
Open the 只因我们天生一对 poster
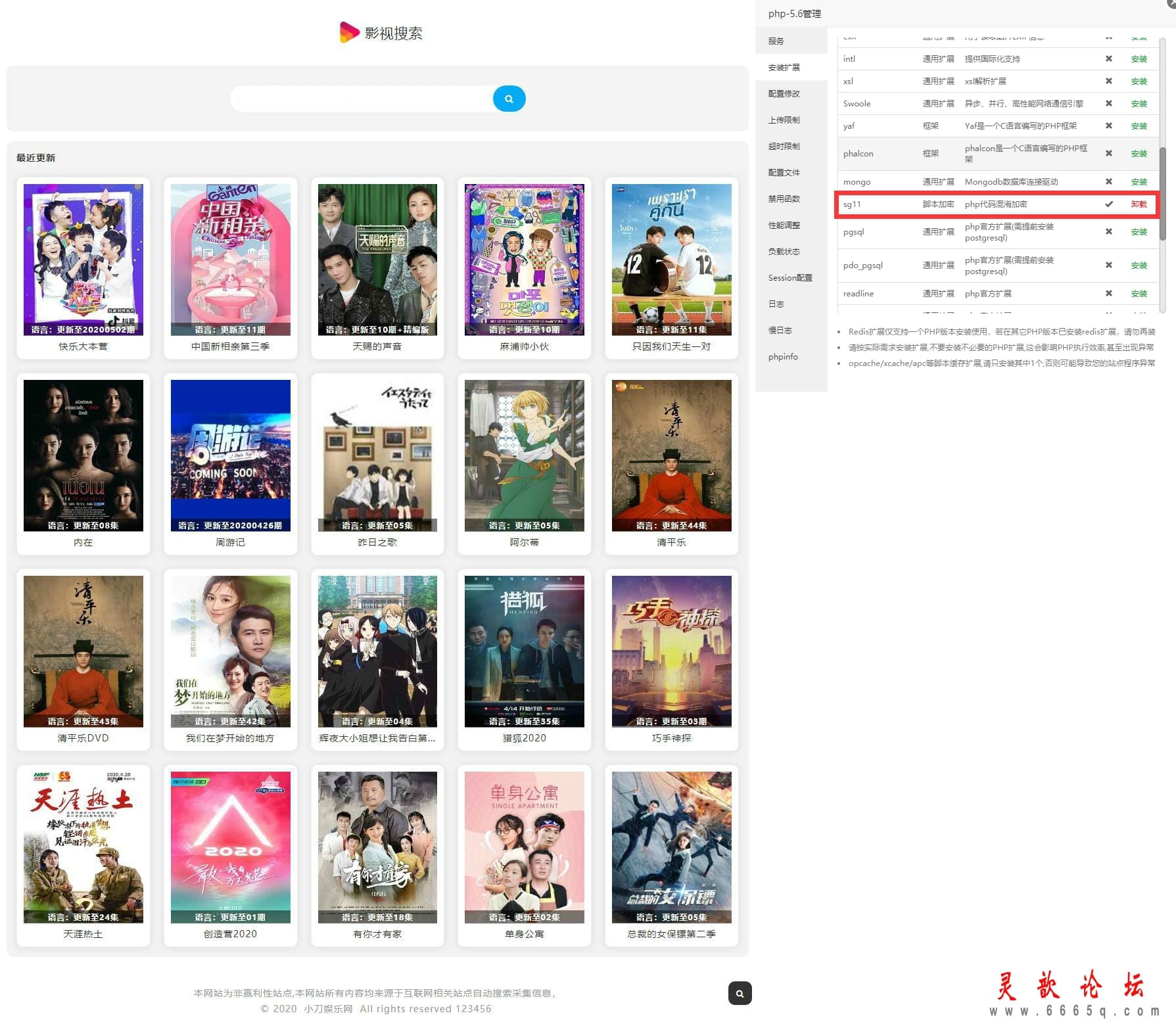(x=671, y=260)
